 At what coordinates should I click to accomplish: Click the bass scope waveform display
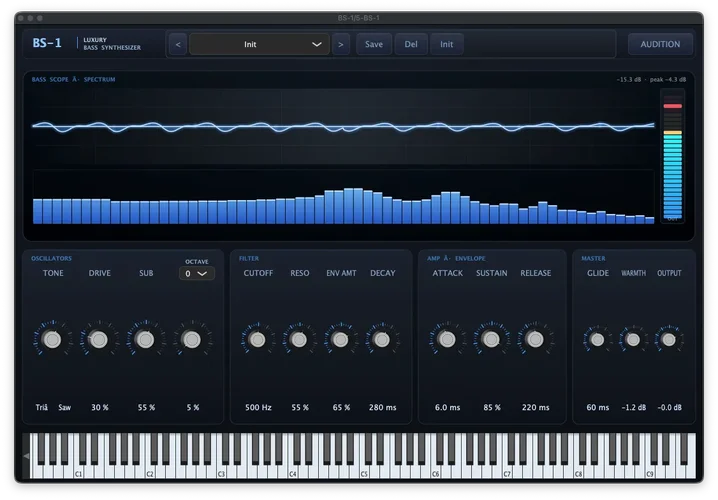tap(343, 126)
